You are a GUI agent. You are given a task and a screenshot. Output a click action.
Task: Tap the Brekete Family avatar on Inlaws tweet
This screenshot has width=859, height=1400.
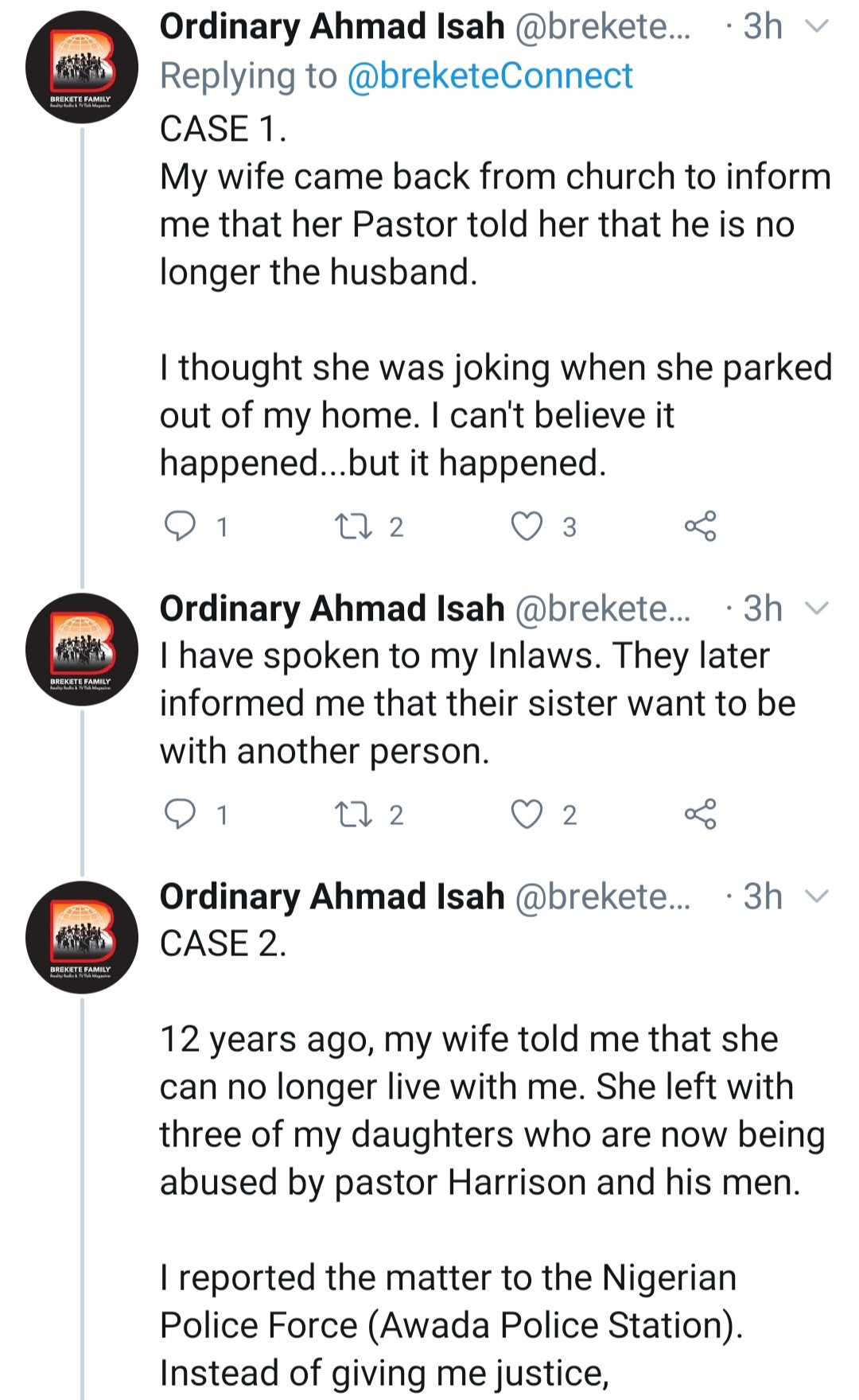pyautogui.click(x=81, y=648)
